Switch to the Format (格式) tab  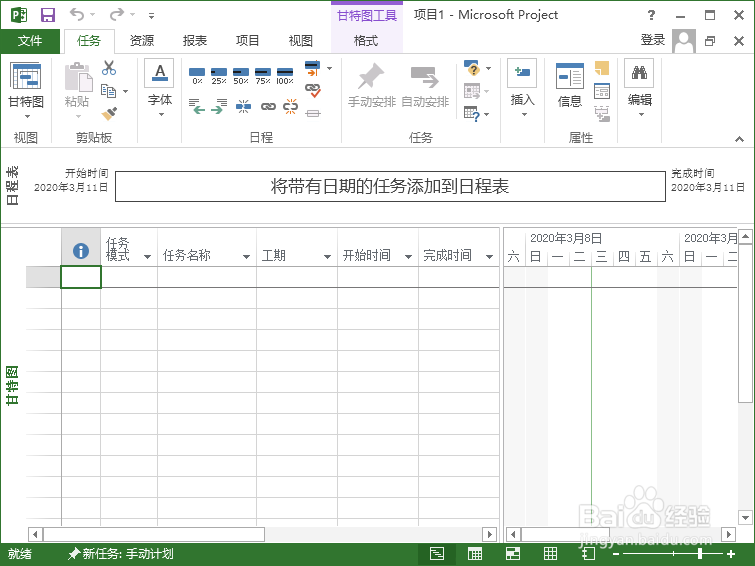[366, 41]
